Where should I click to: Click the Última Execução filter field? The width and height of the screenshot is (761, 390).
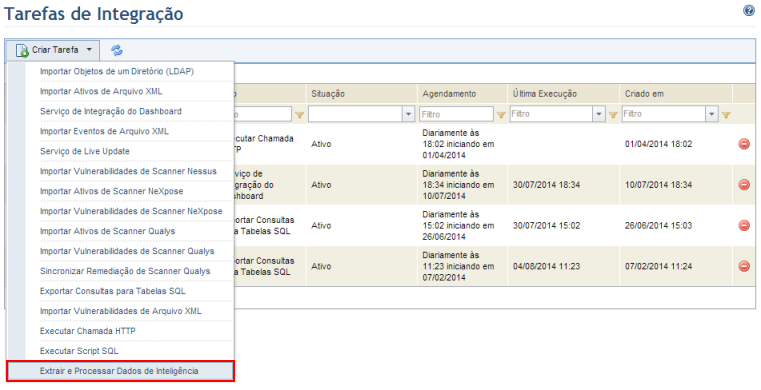[x=551, y=114]
